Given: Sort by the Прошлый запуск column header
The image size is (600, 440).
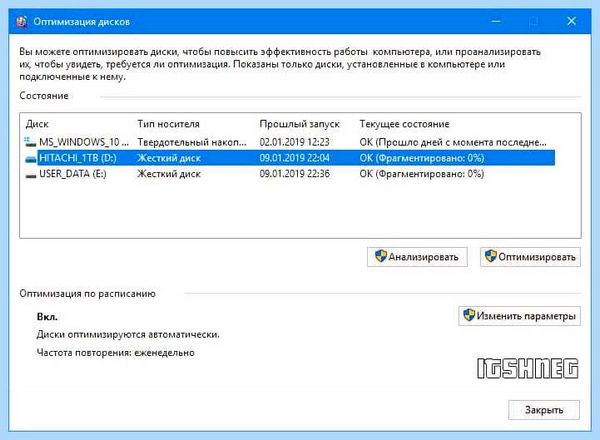Looking at the screenshot, I should click(x=299, y=124).
